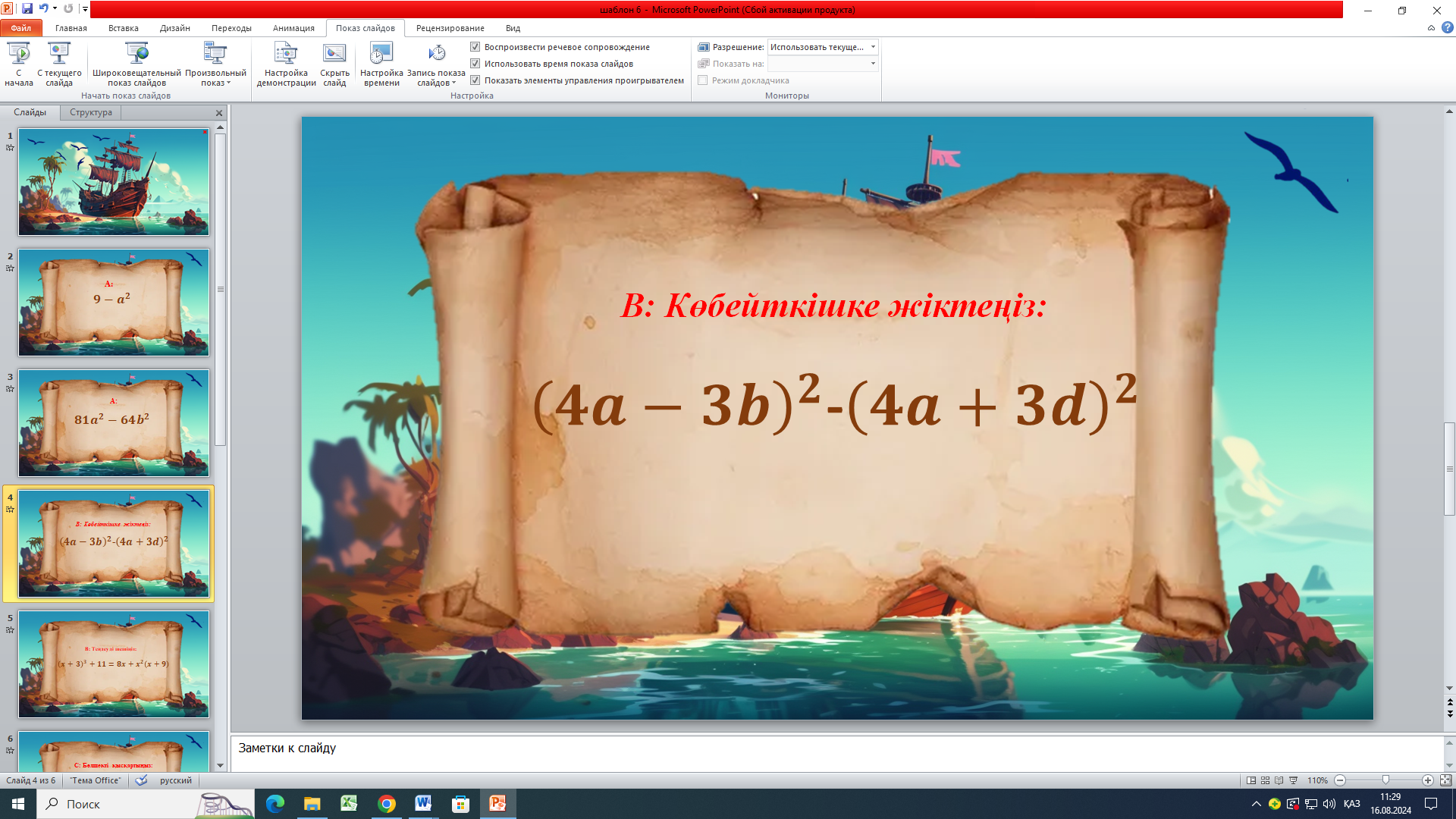Start slideshow from beginning icon
This screenshot has width=1456, height=819.
(x=18, y=54)
